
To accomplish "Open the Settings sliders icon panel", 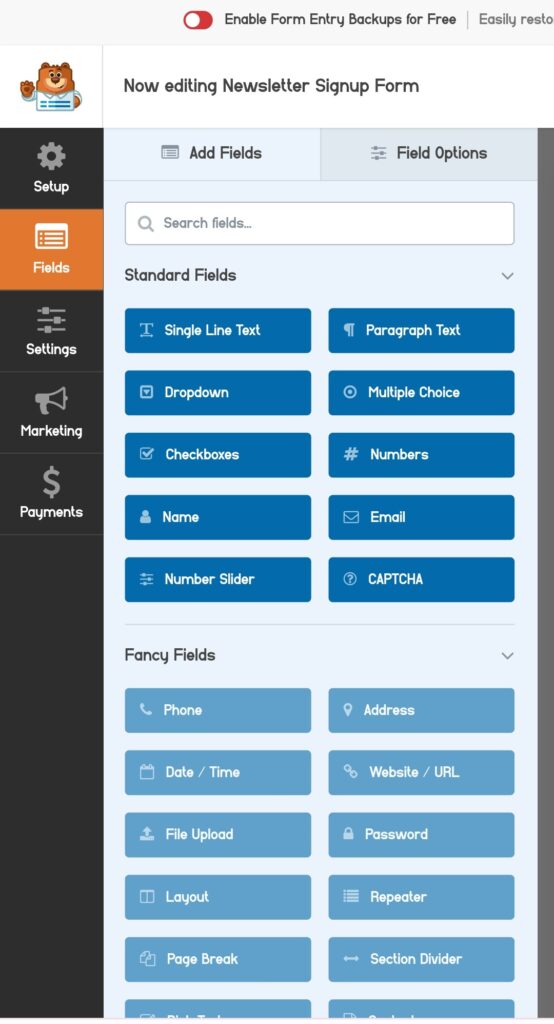I will pos(51,331).
